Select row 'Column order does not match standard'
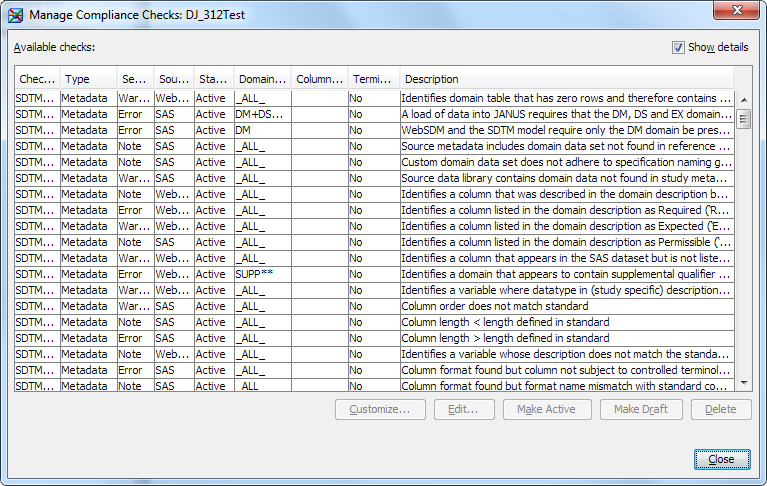 click(374, 306)
